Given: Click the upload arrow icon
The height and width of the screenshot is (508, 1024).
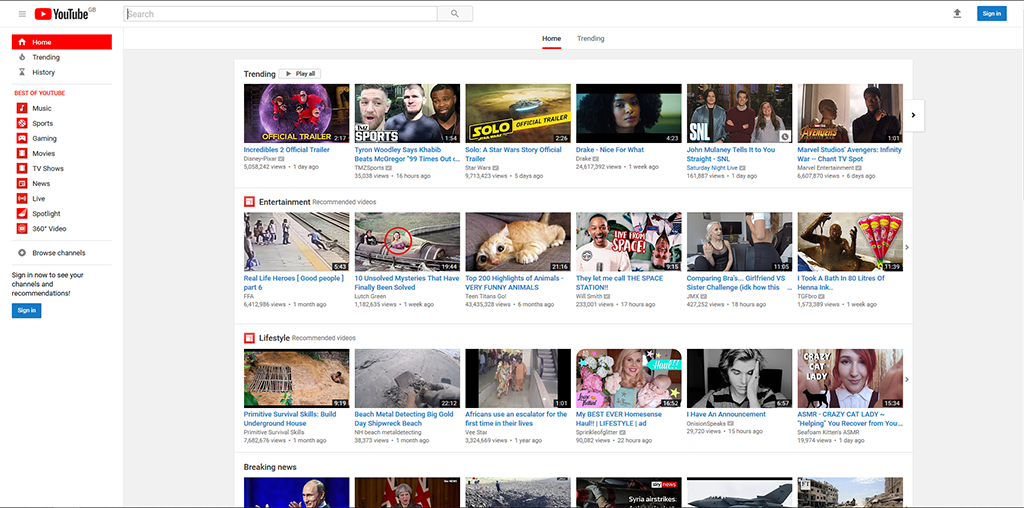Looking at the screenshot, I should (957, 14).
